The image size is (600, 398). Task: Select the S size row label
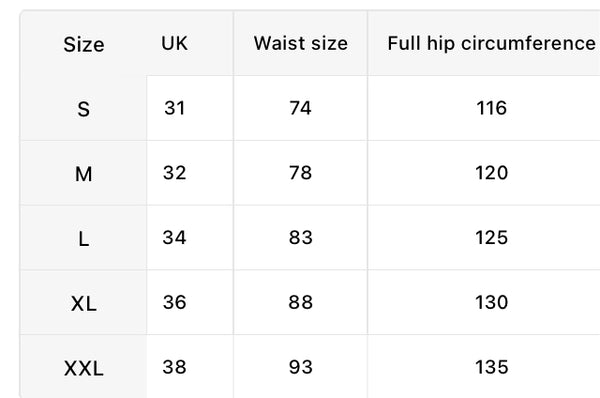[83, 109]
